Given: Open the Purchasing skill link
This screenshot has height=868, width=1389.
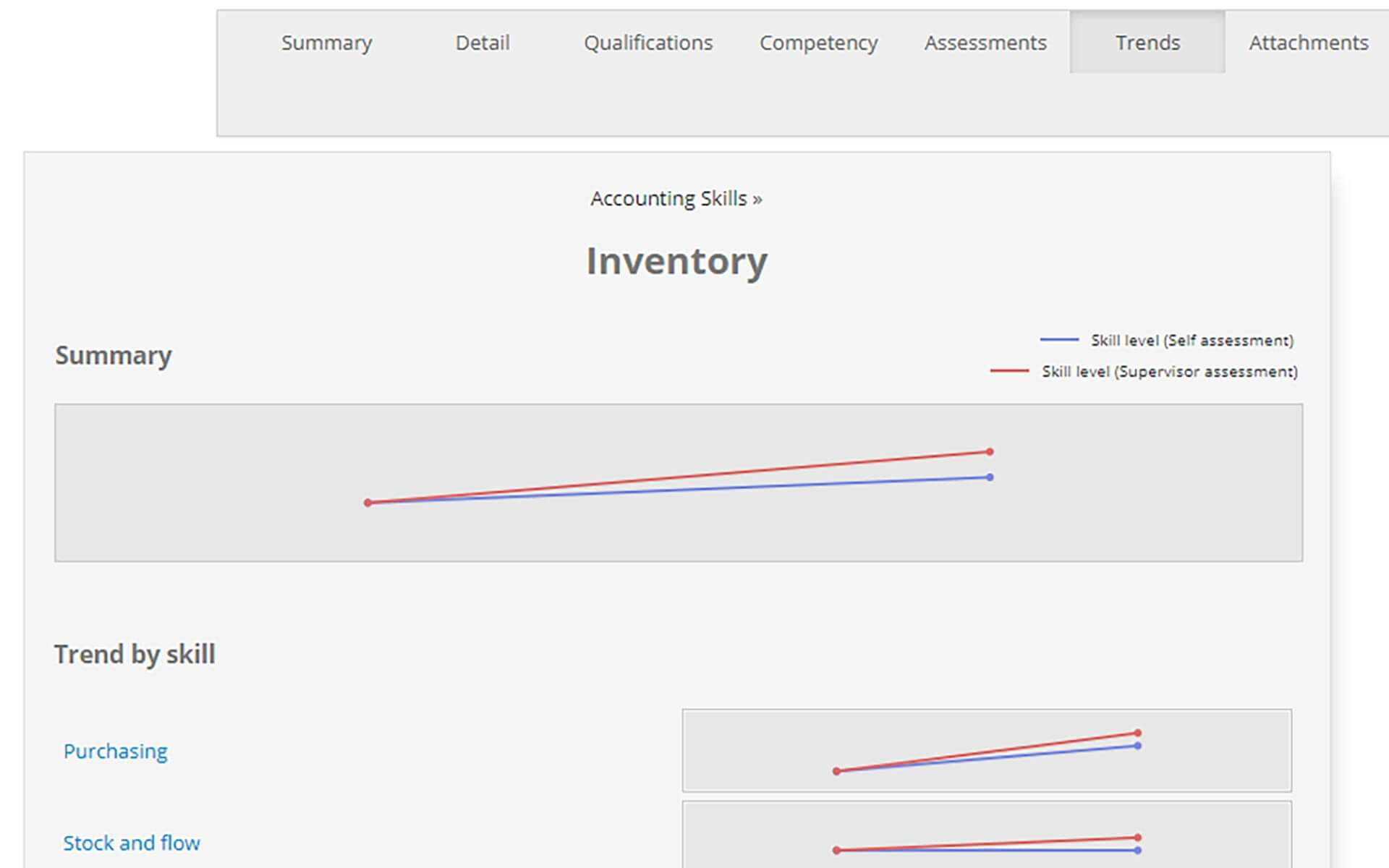Looking at the screenshot, I should [115, 751].
